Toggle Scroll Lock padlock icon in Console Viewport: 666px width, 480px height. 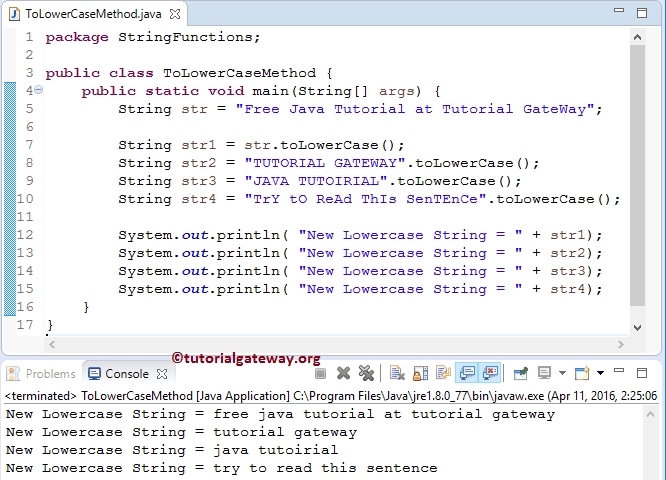[420, 373]
